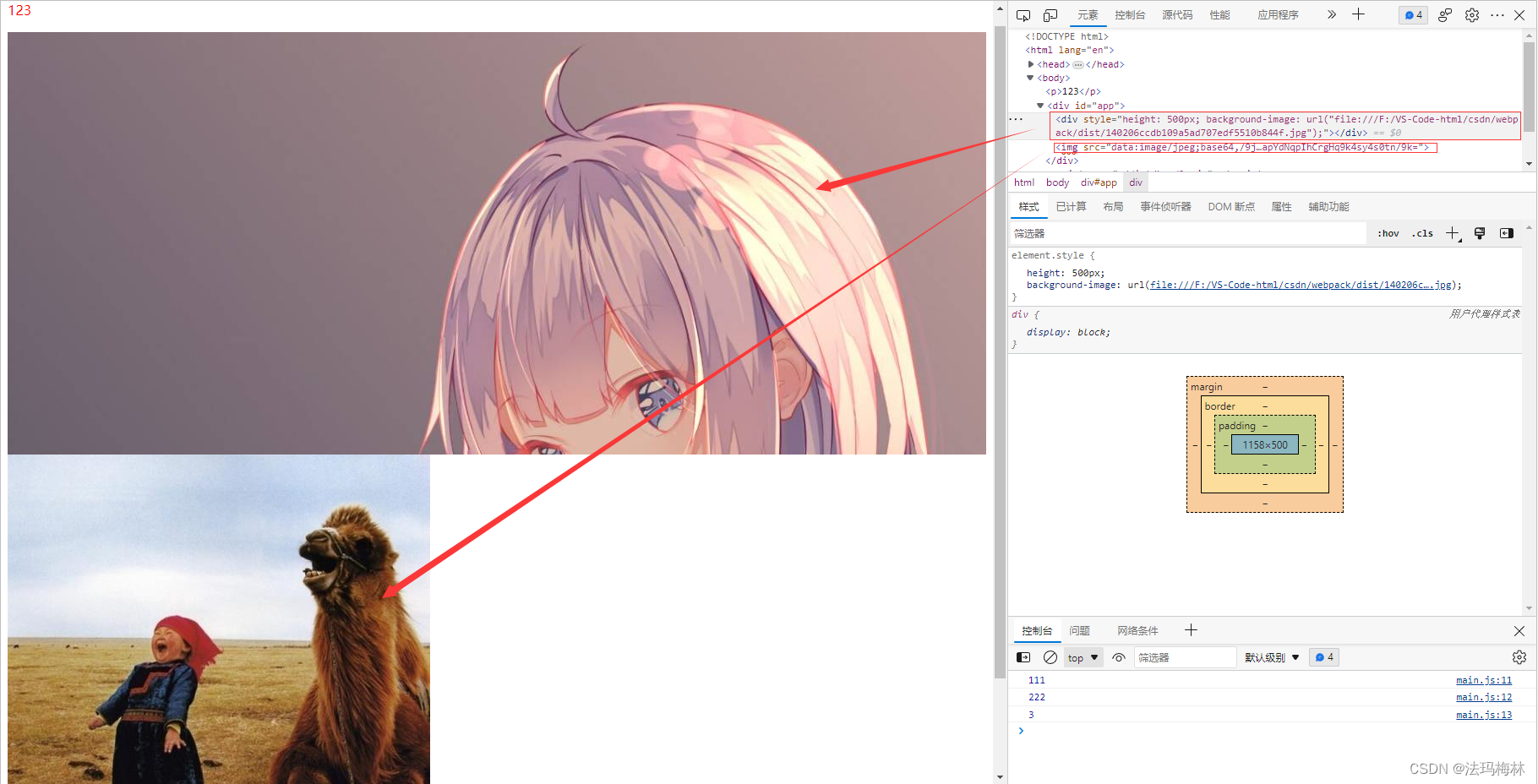Toggle the .cls class editor
The width and height of the screenshot is (1538, 784).
pos(1422,233)
